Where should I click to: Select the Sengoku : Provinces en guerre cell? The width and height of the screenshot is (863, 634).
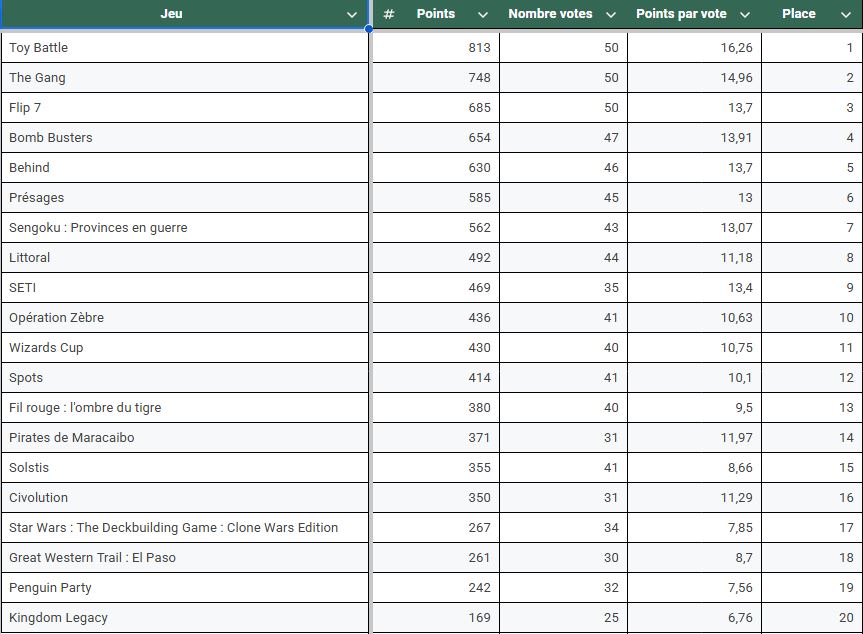185,227
